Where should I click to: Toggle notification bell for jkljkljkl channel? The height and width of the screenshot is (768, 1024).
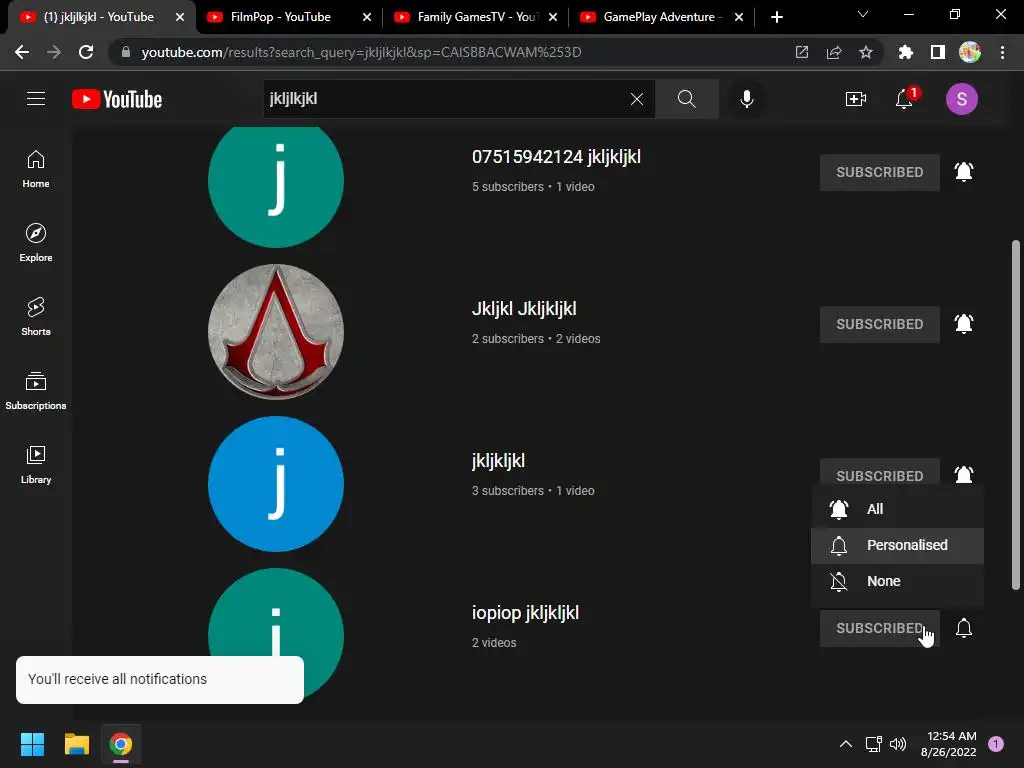coord(964,474)
